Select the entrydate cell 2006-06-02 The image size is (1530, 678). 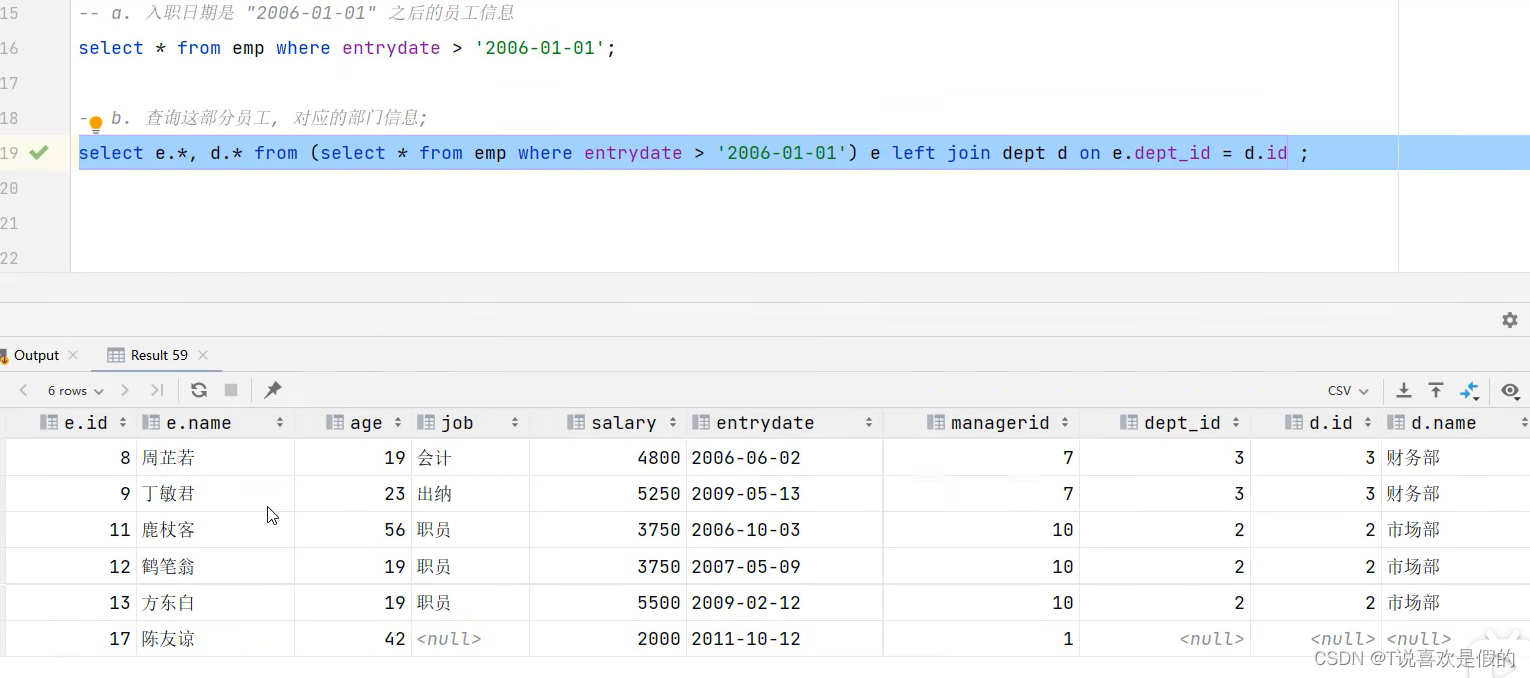coord(784,458)
